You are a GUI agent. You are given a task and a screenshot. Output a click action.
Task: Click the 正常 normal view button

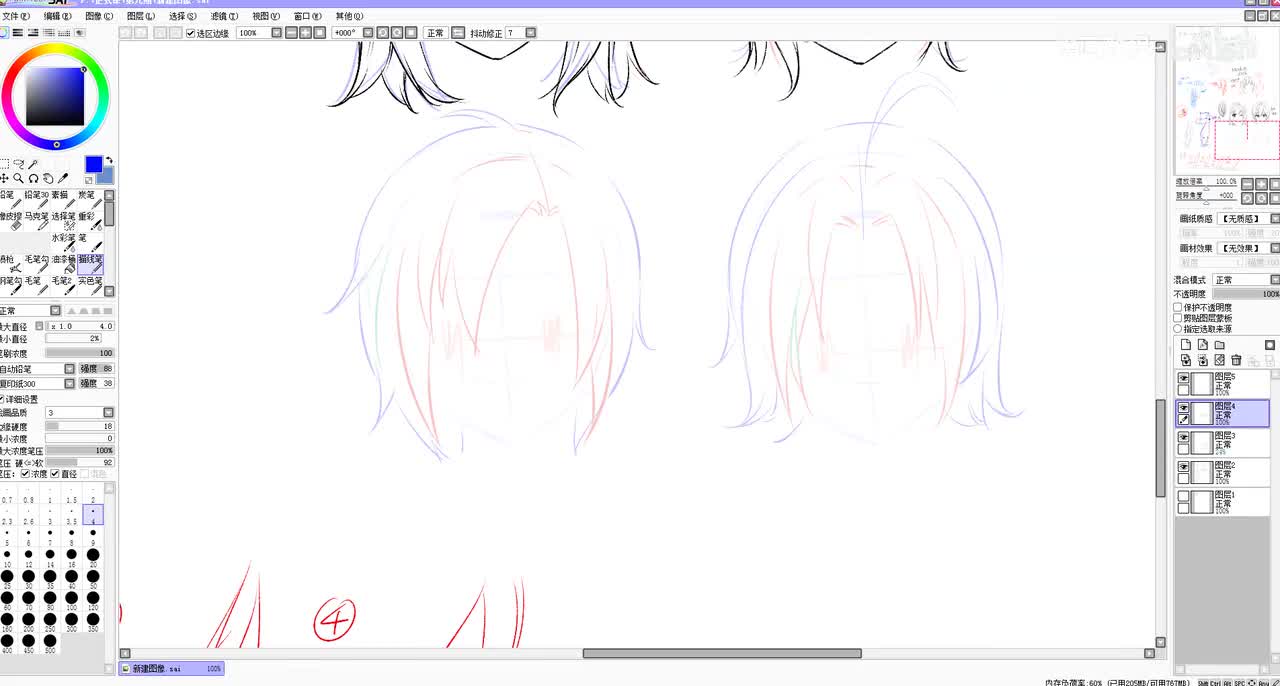pyautogui.click(x=436, y=33)
